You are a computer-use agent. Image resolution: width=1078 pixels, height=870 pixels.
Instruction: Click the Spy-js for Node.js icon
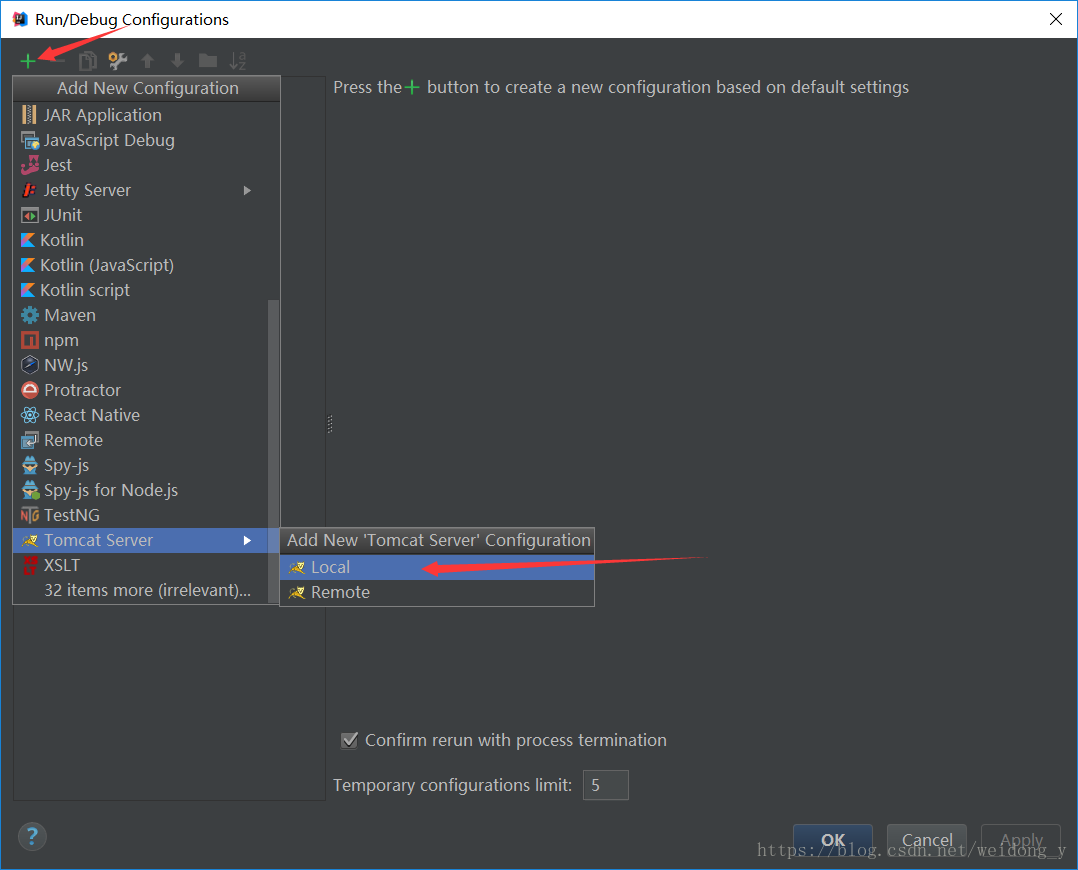(x=30, y=490)
